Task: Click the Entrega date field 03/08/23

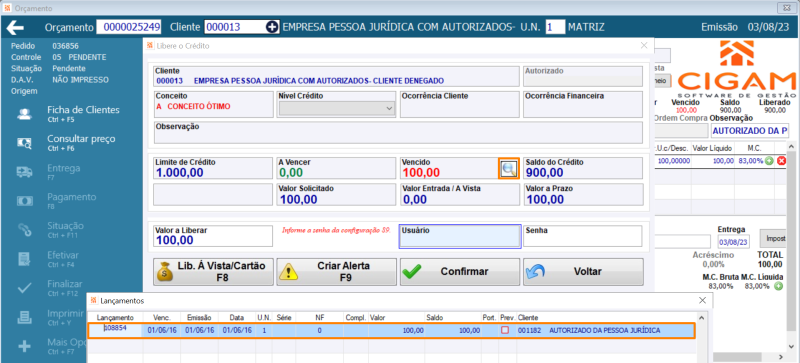Action: (x=733, y=241)
